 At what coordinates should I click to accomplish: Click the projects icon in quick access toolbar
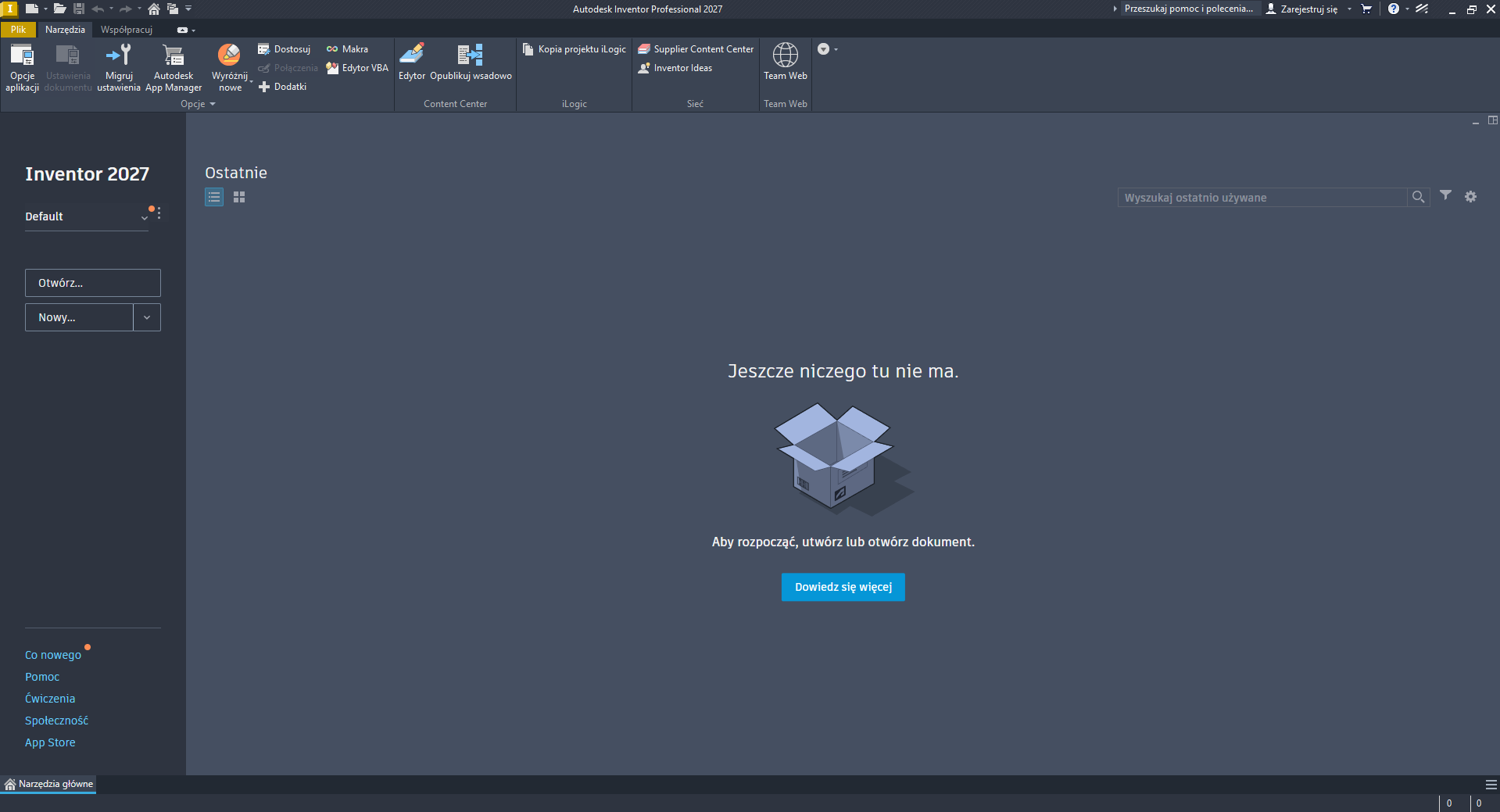point(173,9)
